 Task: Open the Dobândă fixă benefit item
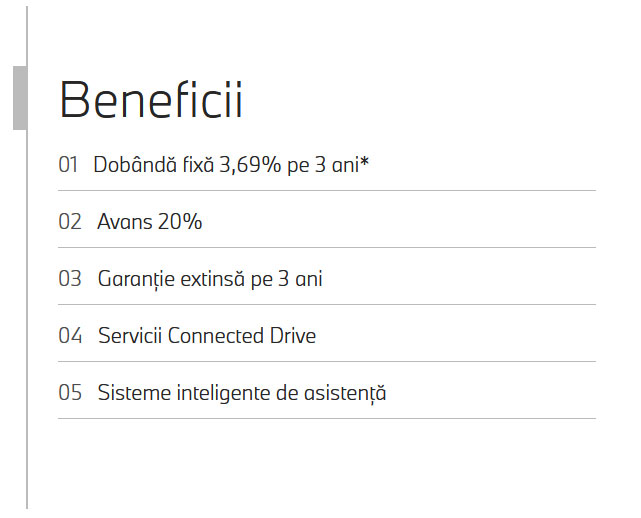pyautogui.click(x=231, y=165)
